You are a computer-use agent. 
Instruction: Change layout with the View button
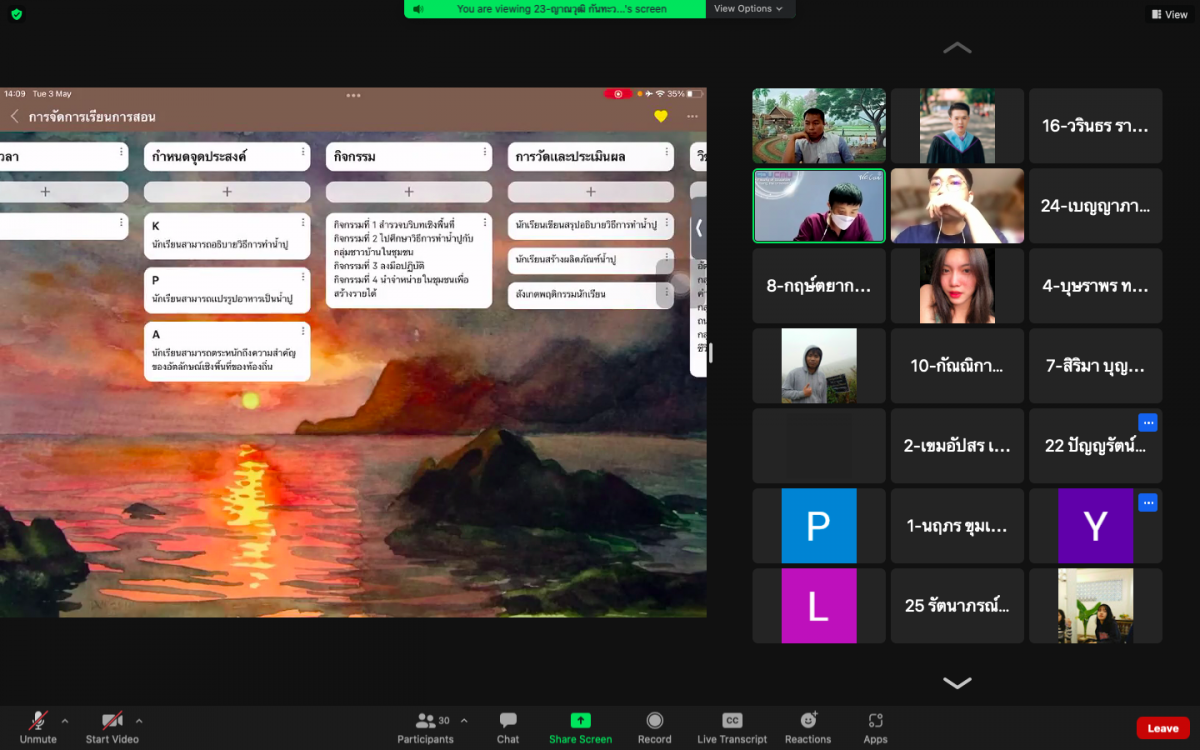1169,14
